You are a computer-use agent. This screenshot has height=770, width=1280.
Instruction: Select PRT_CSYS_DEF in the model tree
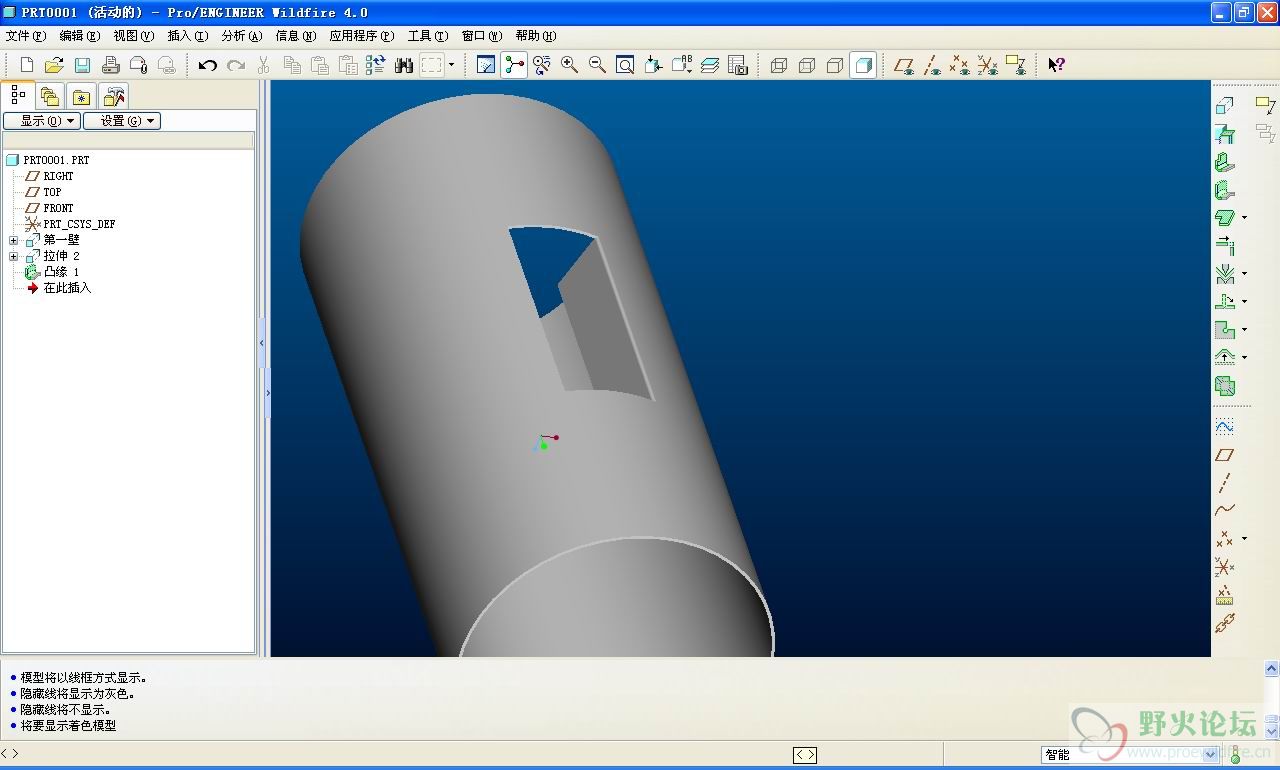click(x=70, y=224)
